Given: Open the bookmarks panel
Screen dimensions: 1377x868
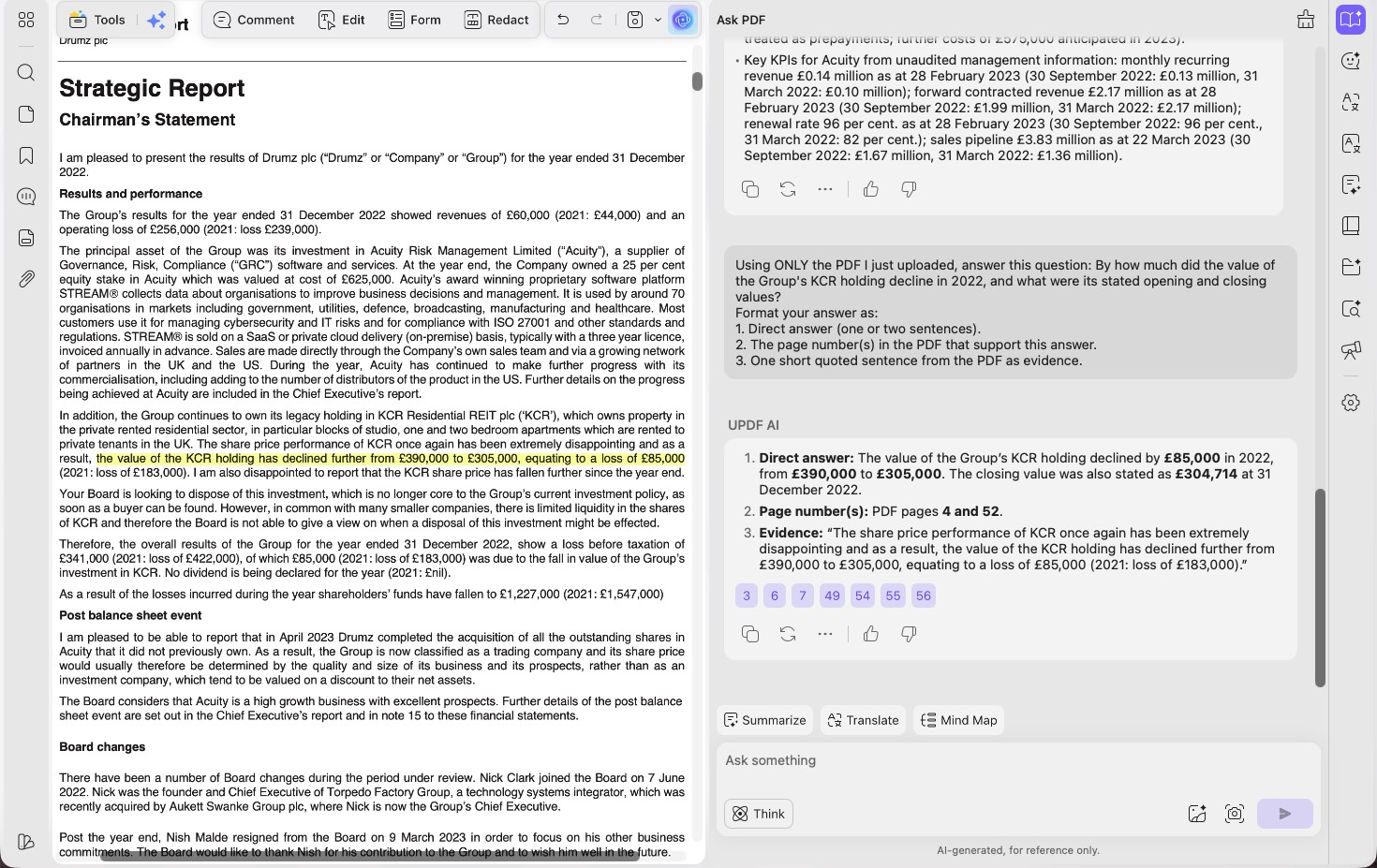Looking at the screenshot, I should (26, 155).
